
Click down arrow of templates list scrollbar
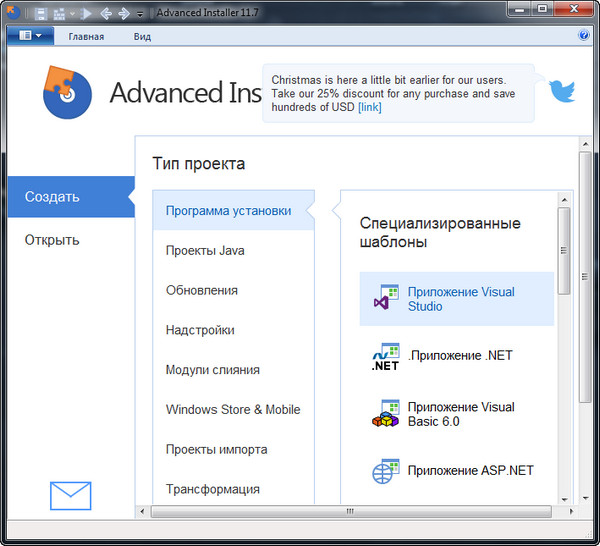pos(564,499)
